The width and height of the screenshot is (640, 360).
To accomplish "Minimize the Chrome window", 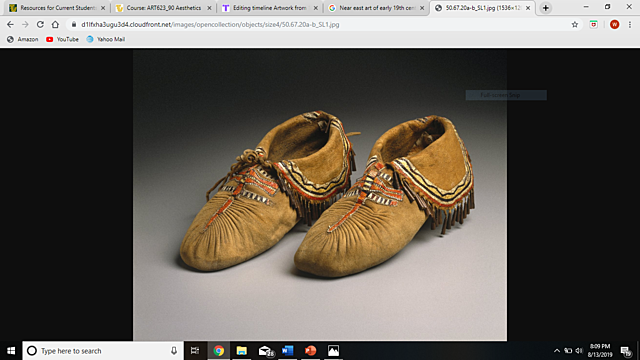I will tap(586, 7).
